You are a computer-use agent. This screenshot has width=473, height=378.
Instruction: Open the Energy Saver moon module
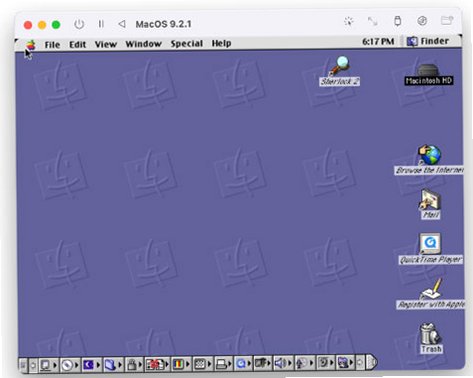(x=91, y=364)
